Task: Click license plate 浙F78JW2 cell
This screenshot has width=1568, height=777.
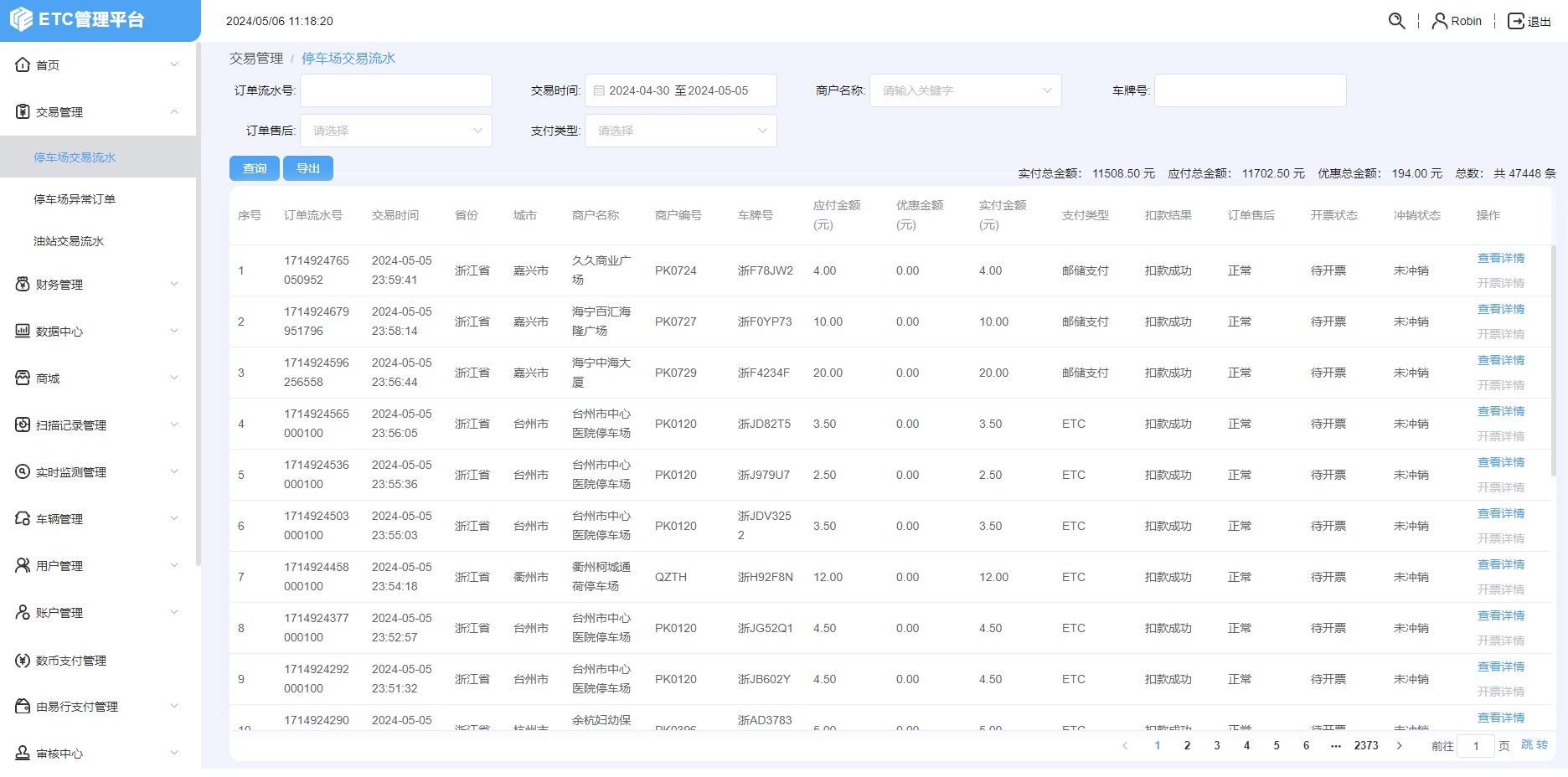Action: click(x=766, y=270)
